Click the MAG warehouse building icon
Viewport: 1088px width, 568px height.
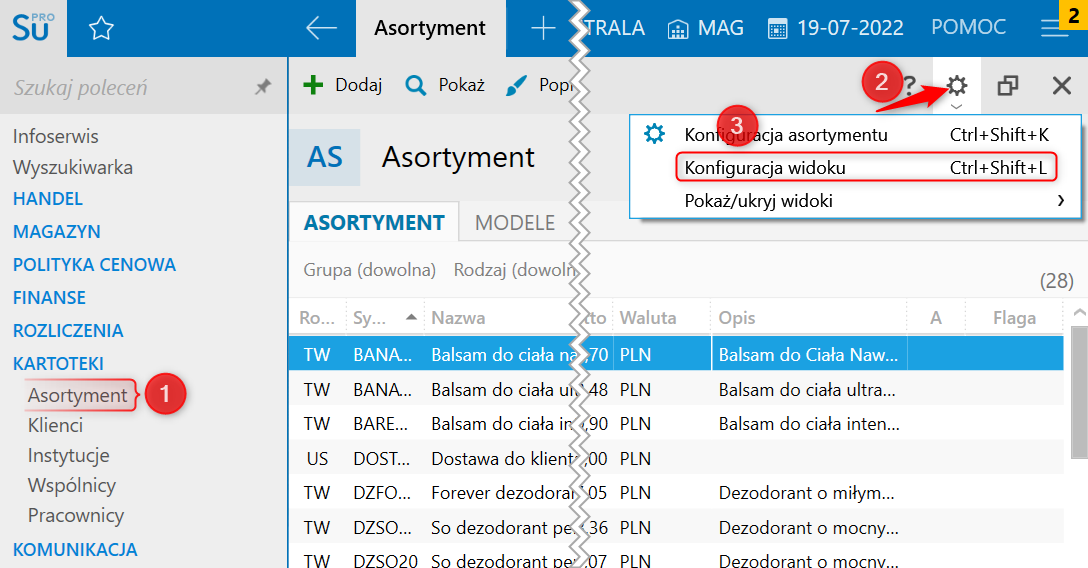click(678, 29)
